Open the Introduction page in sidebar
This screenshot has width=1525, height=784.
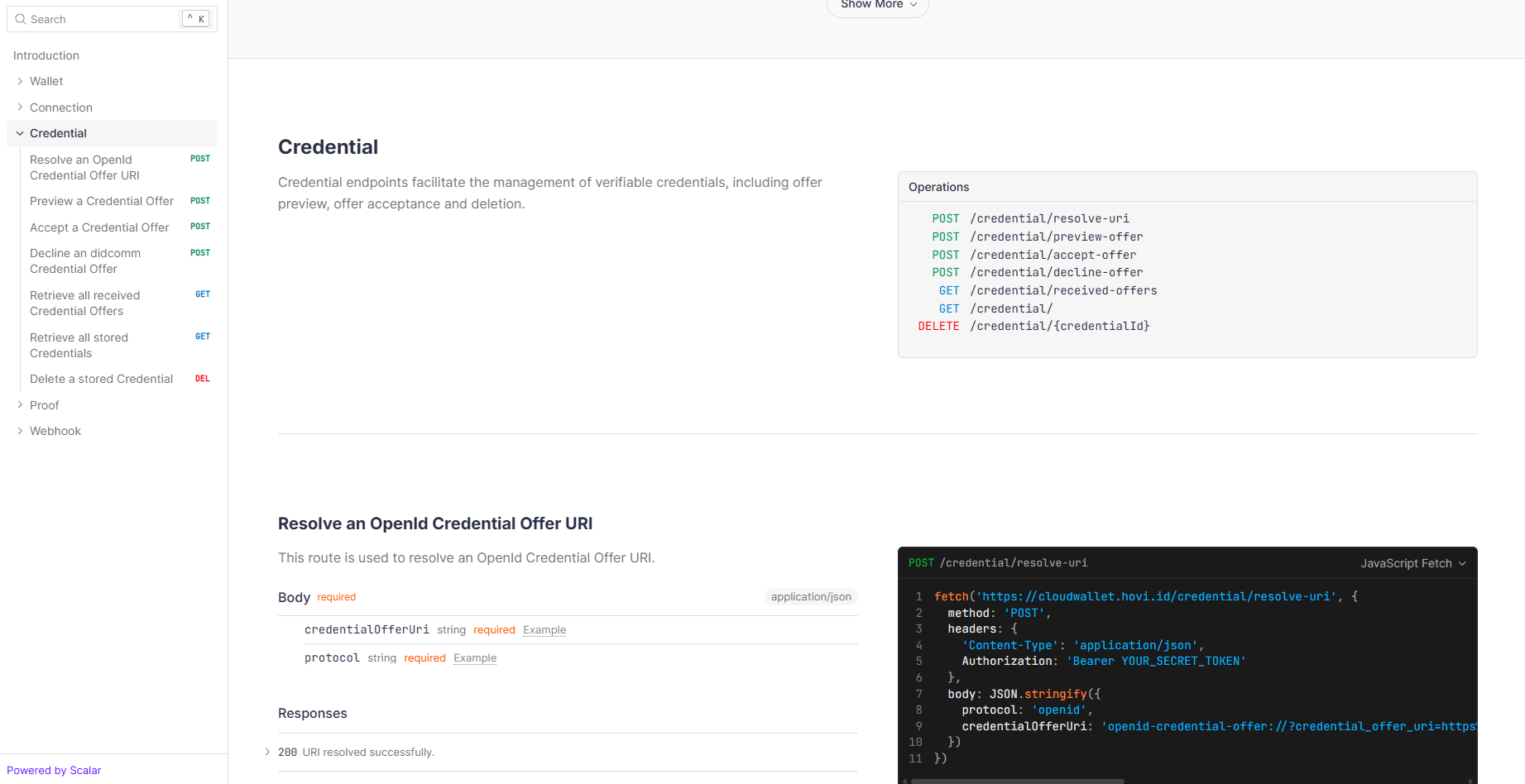pyautogui.click(x=46, y=55)
